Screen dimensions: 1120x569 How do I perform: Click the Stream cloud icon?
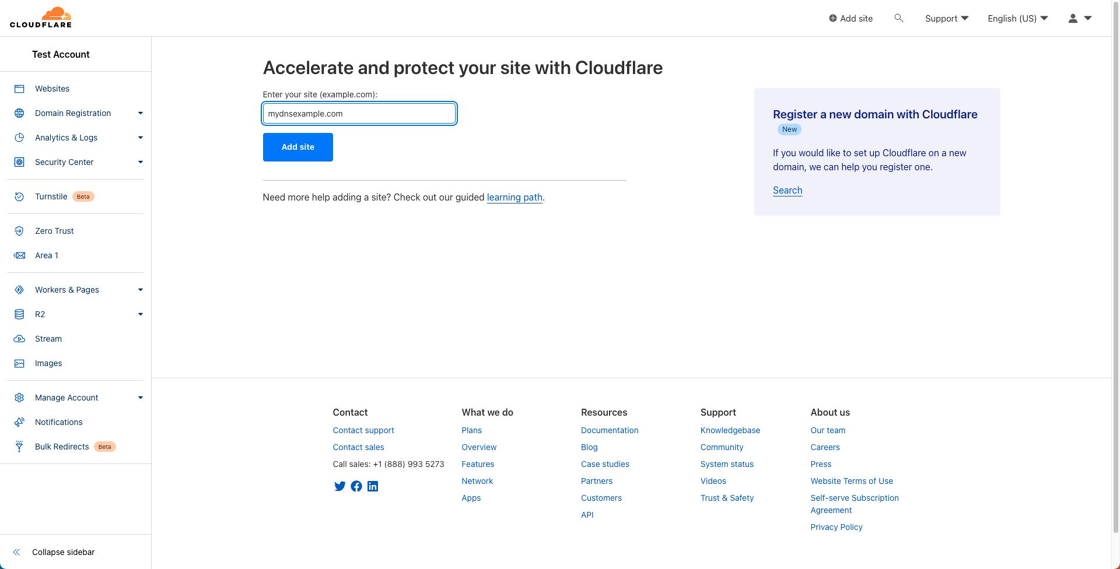19,339
